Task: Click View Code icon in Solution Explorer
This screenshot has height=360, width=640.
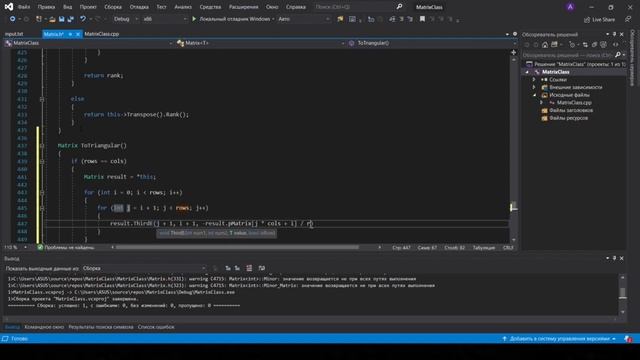Action: (616, 45)
